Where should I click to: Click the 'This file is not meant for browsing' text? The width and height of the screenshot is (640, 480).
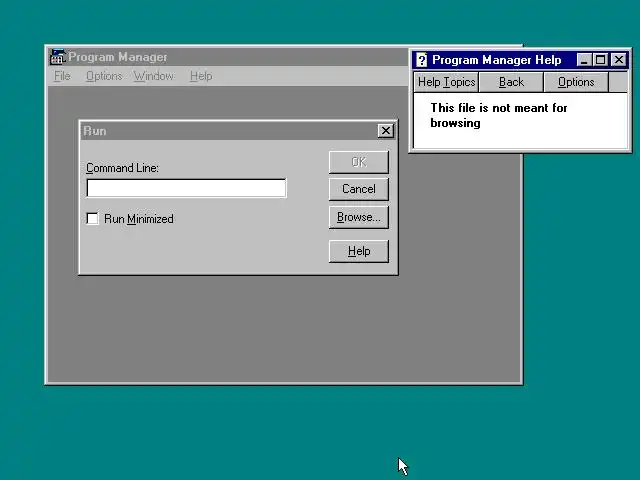coord(498,116)
